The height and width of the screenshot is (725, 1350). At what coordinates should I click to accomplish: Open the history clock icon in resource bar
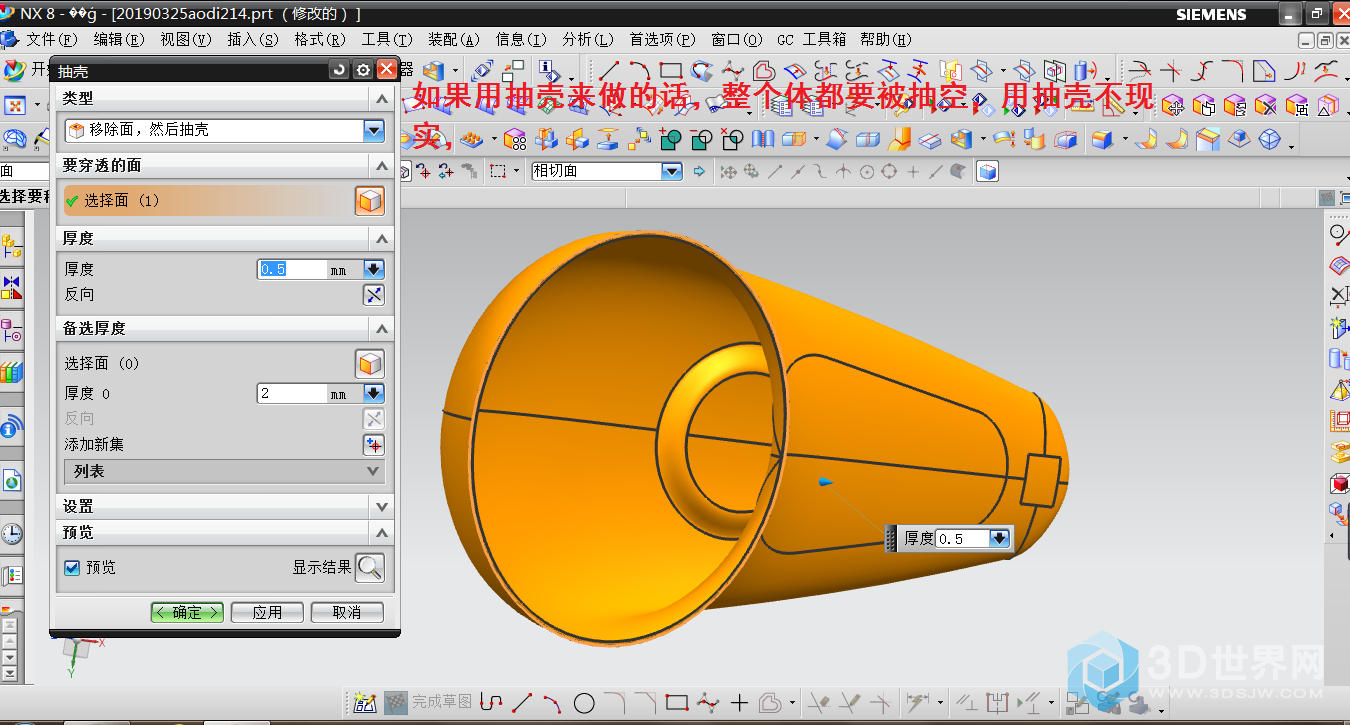click(11, 534)
